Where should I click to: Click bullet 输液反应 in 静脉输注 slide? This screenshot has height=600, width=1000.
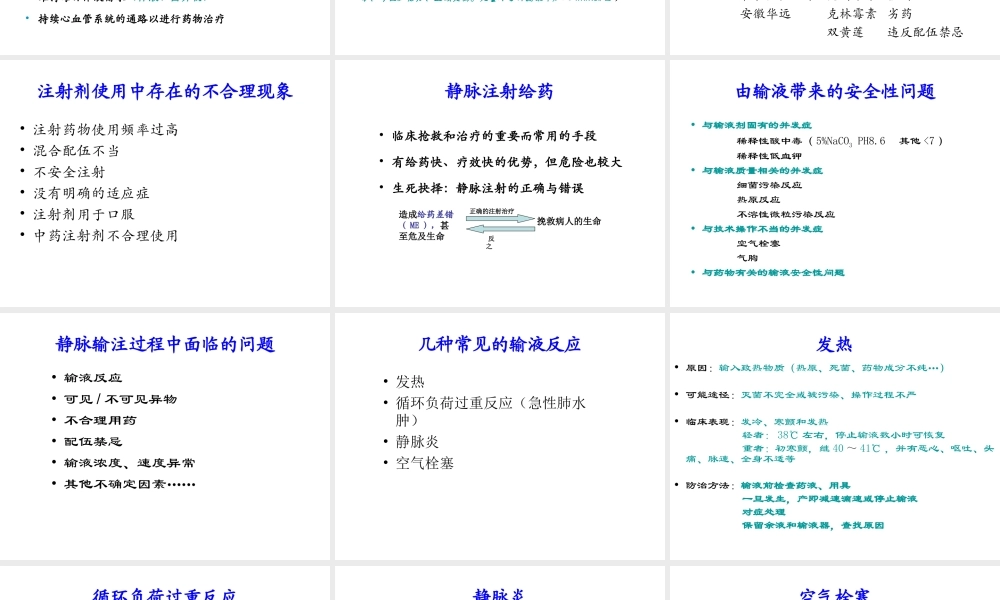[x=93, y=378]
